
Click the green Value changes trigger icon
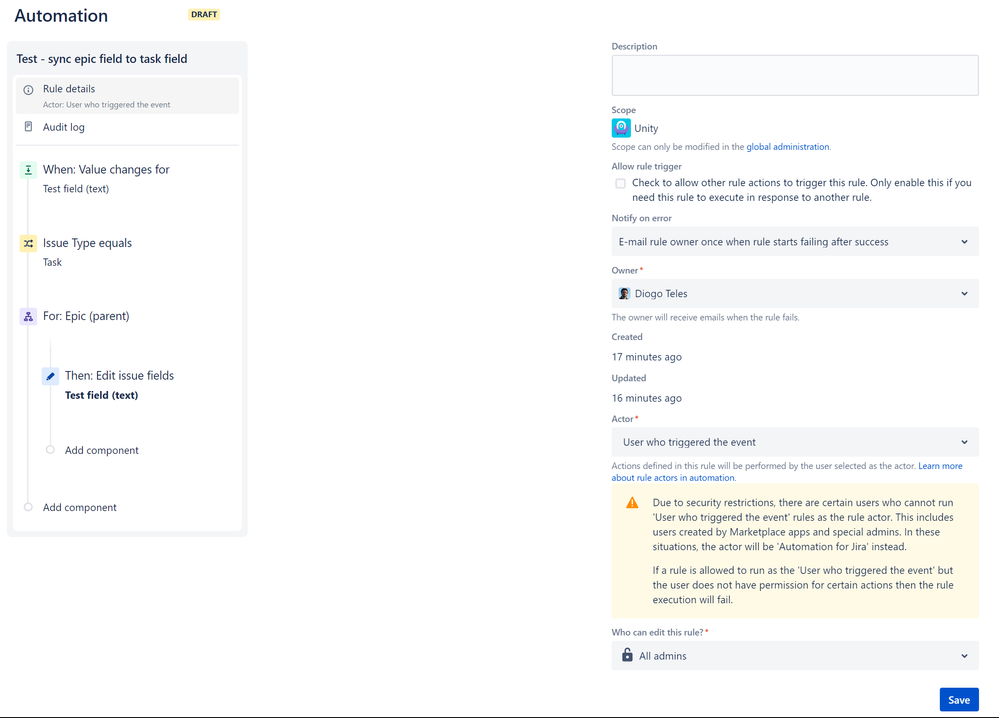click(x=28, y=170)
